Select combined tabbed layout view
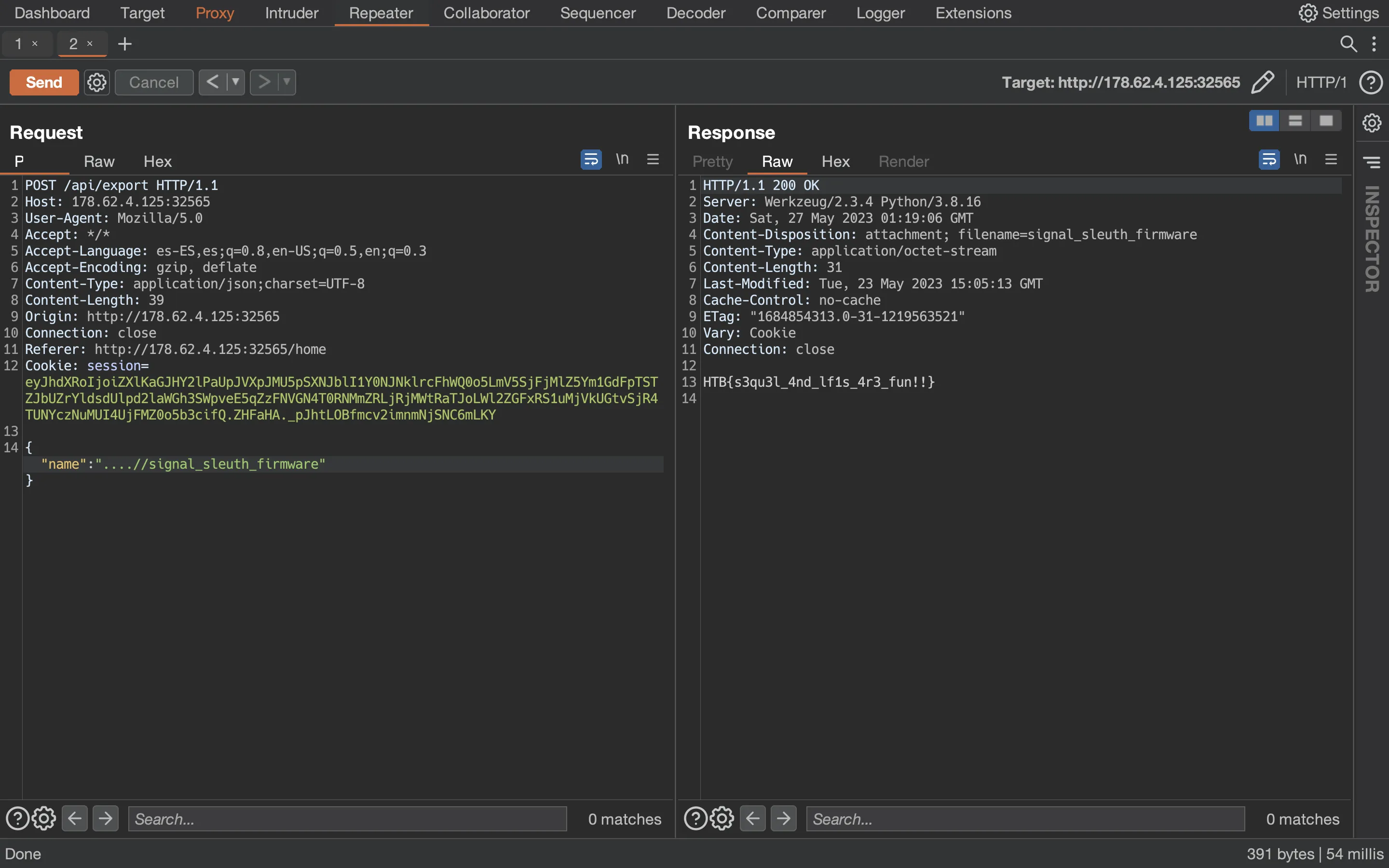1389x868 pixels. click(x=1326, y=121)
